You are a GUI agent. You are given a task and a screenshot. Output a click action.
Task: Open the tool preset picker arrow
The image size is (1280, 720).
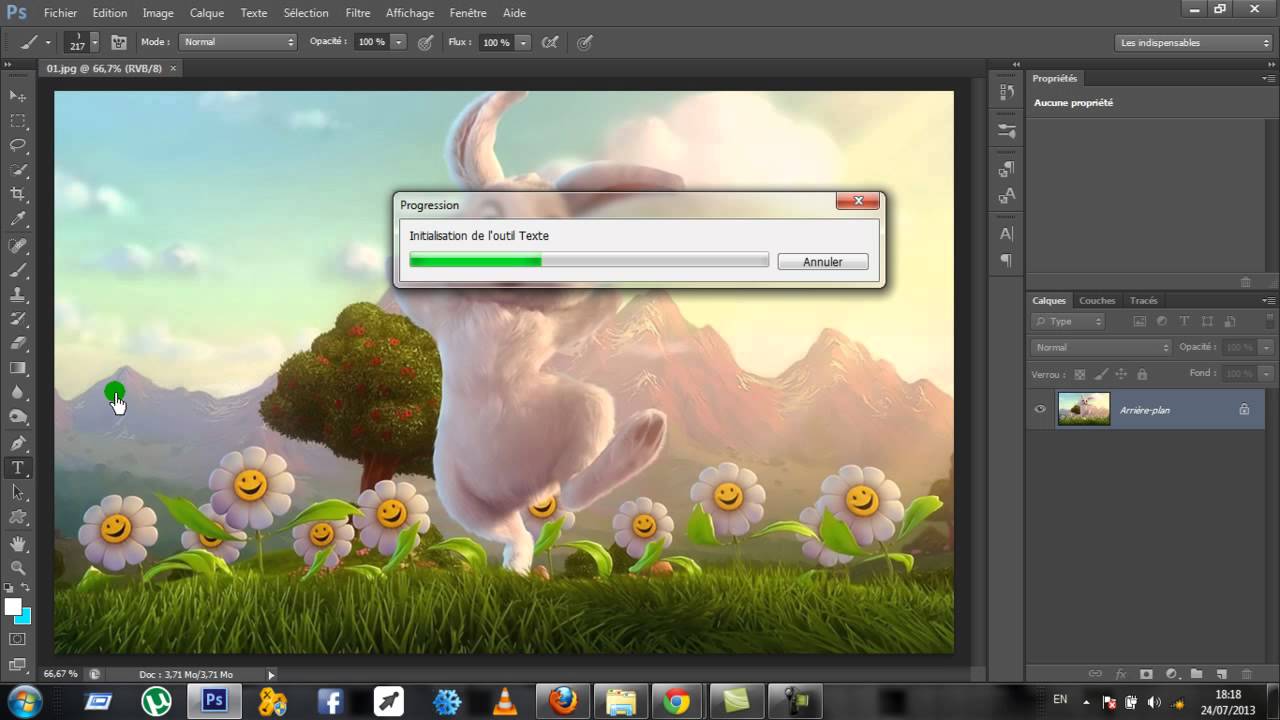(x=48, y=42)
